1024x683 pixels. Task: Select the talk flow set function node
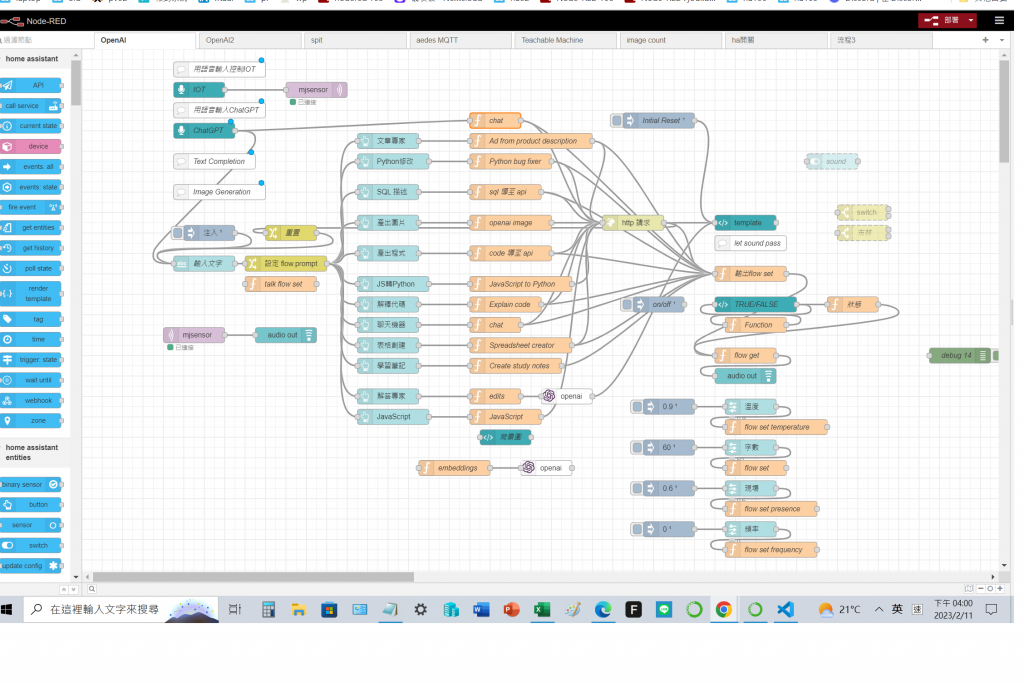281,284
